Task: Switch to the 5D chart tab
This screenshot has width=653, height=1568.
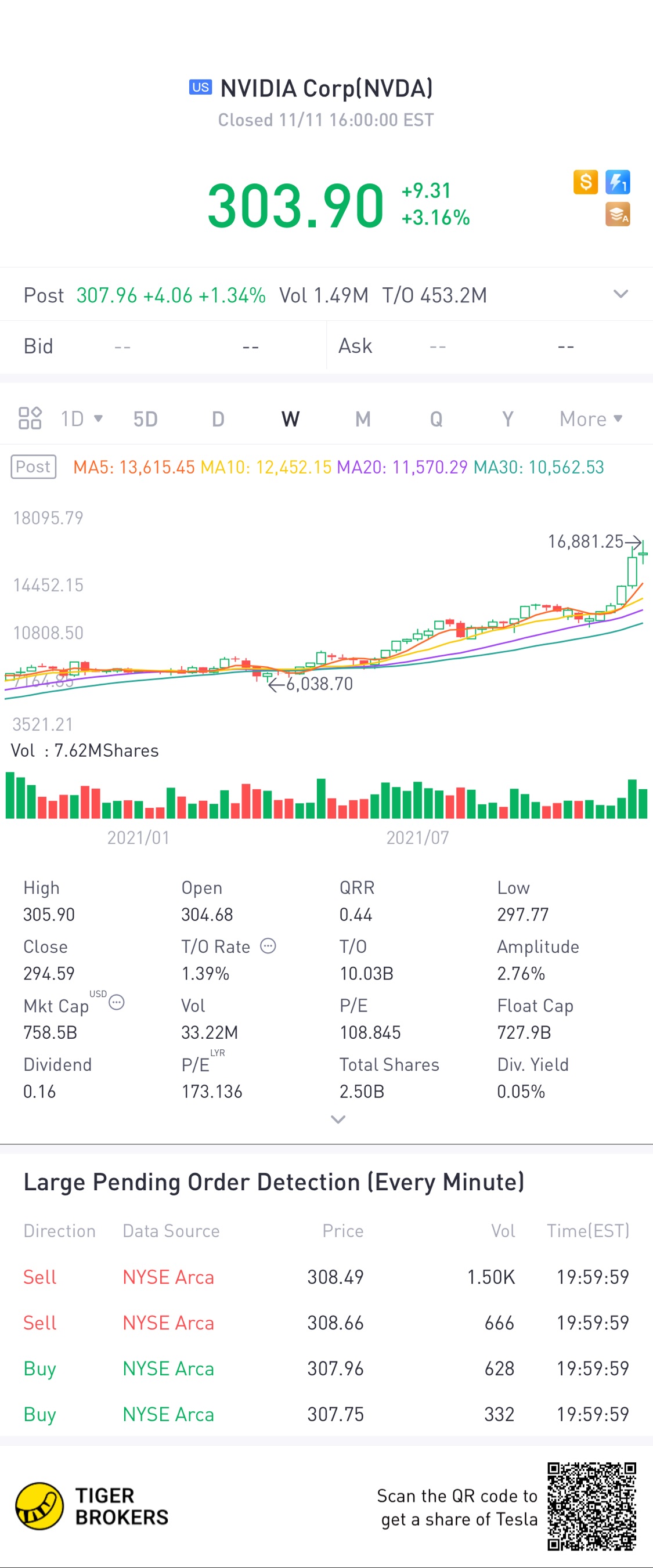Action: coord(146,419)
